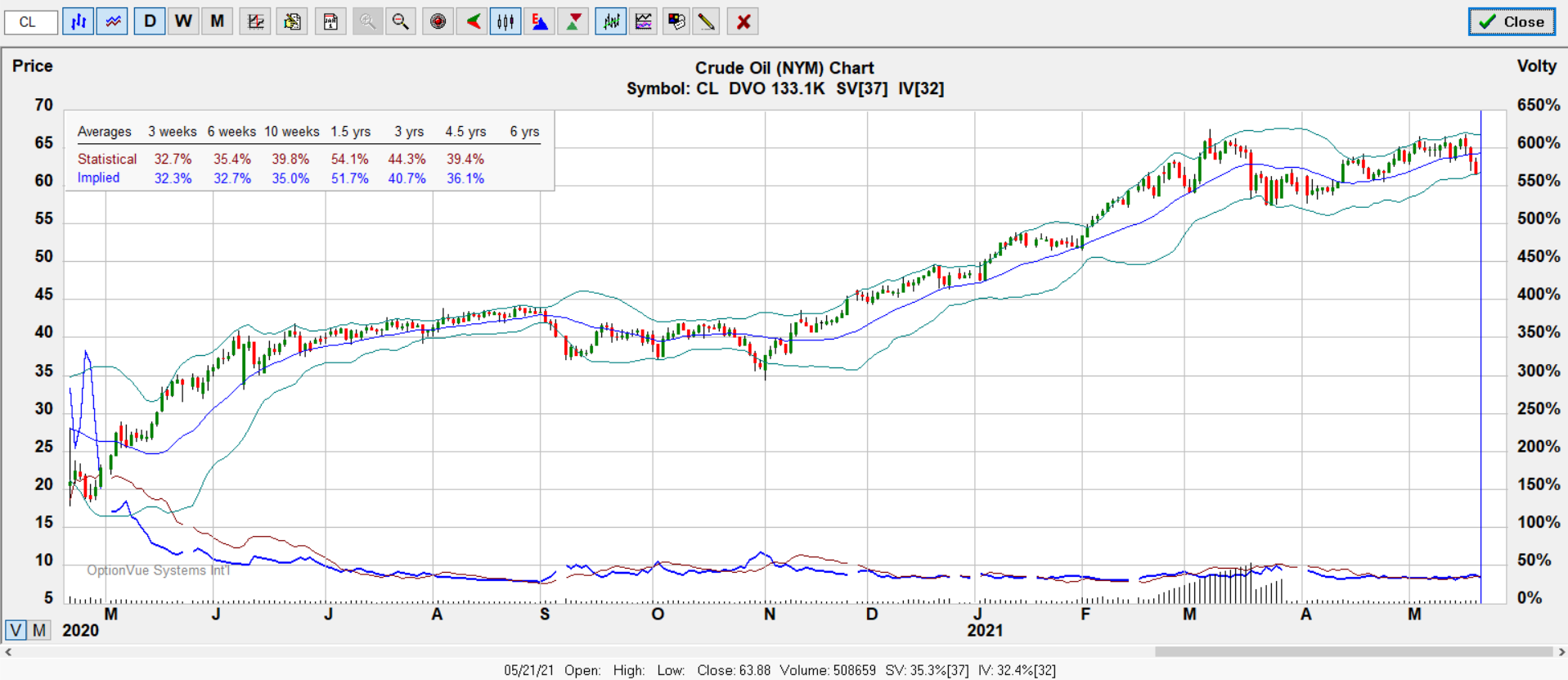Click the status bar date '05/21/21'

528,670
